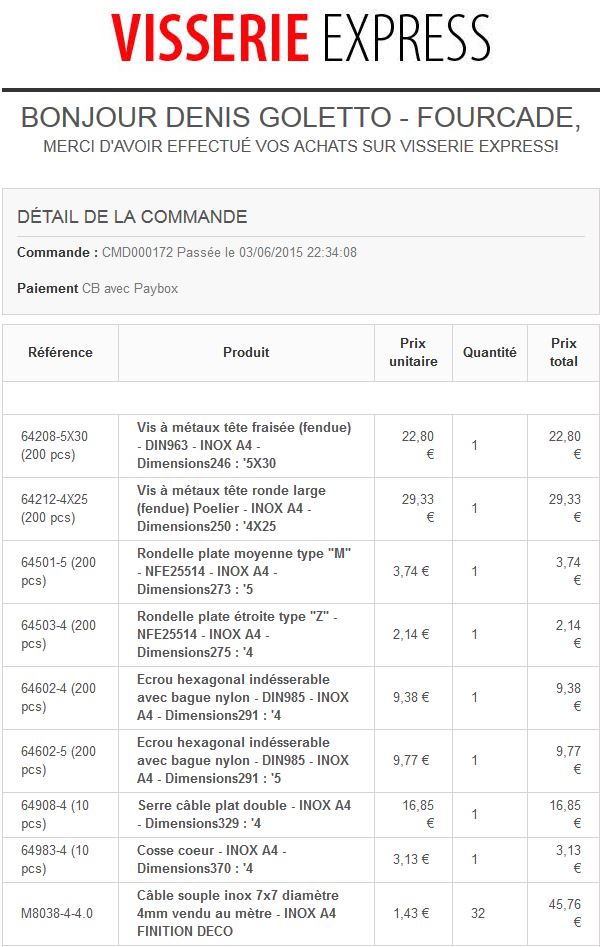
Task: Click reference M8038-4-4.0
Action: [x=57, y=913]
